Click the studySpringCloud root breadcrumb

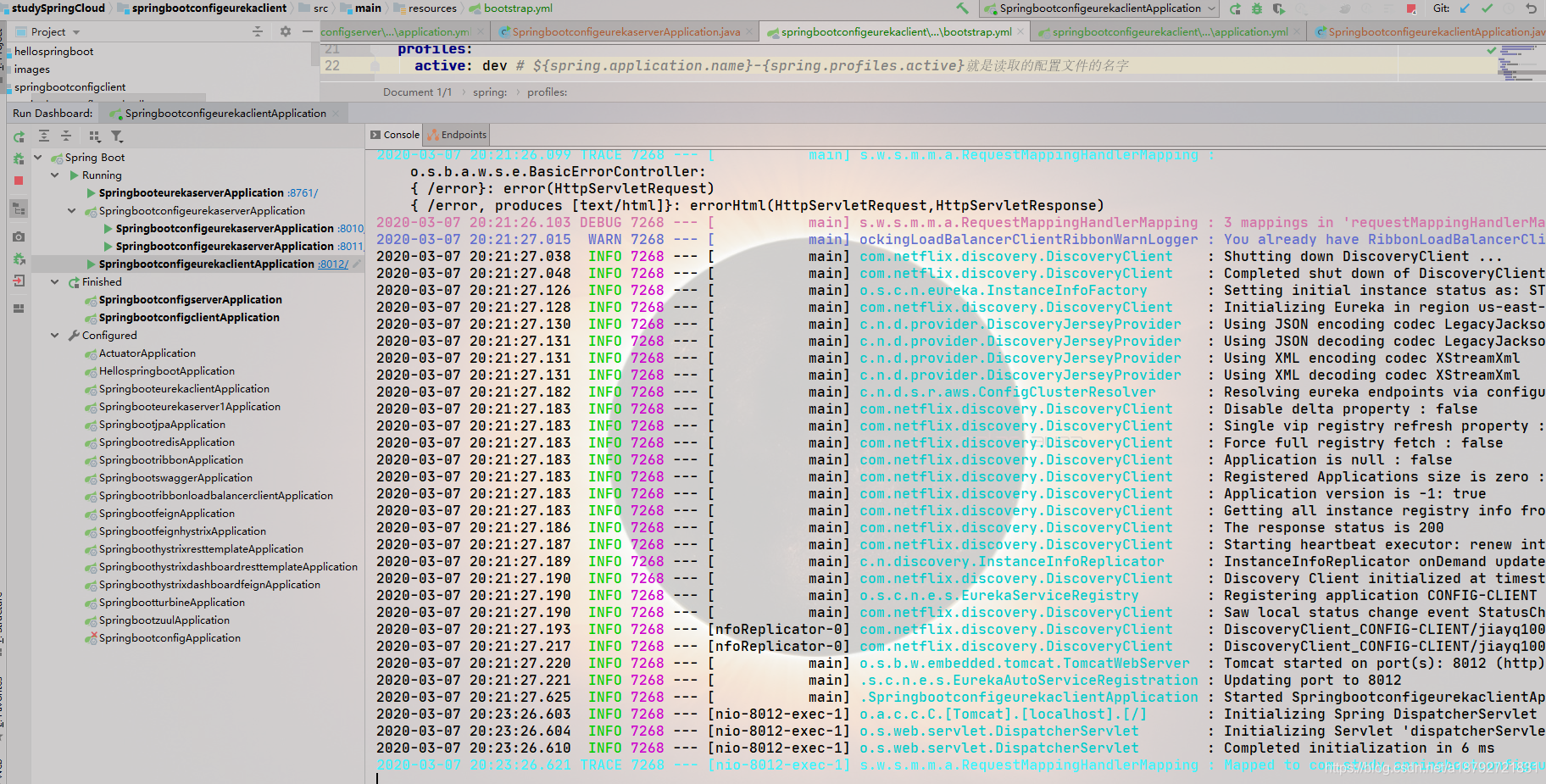[x=57, y=8]
